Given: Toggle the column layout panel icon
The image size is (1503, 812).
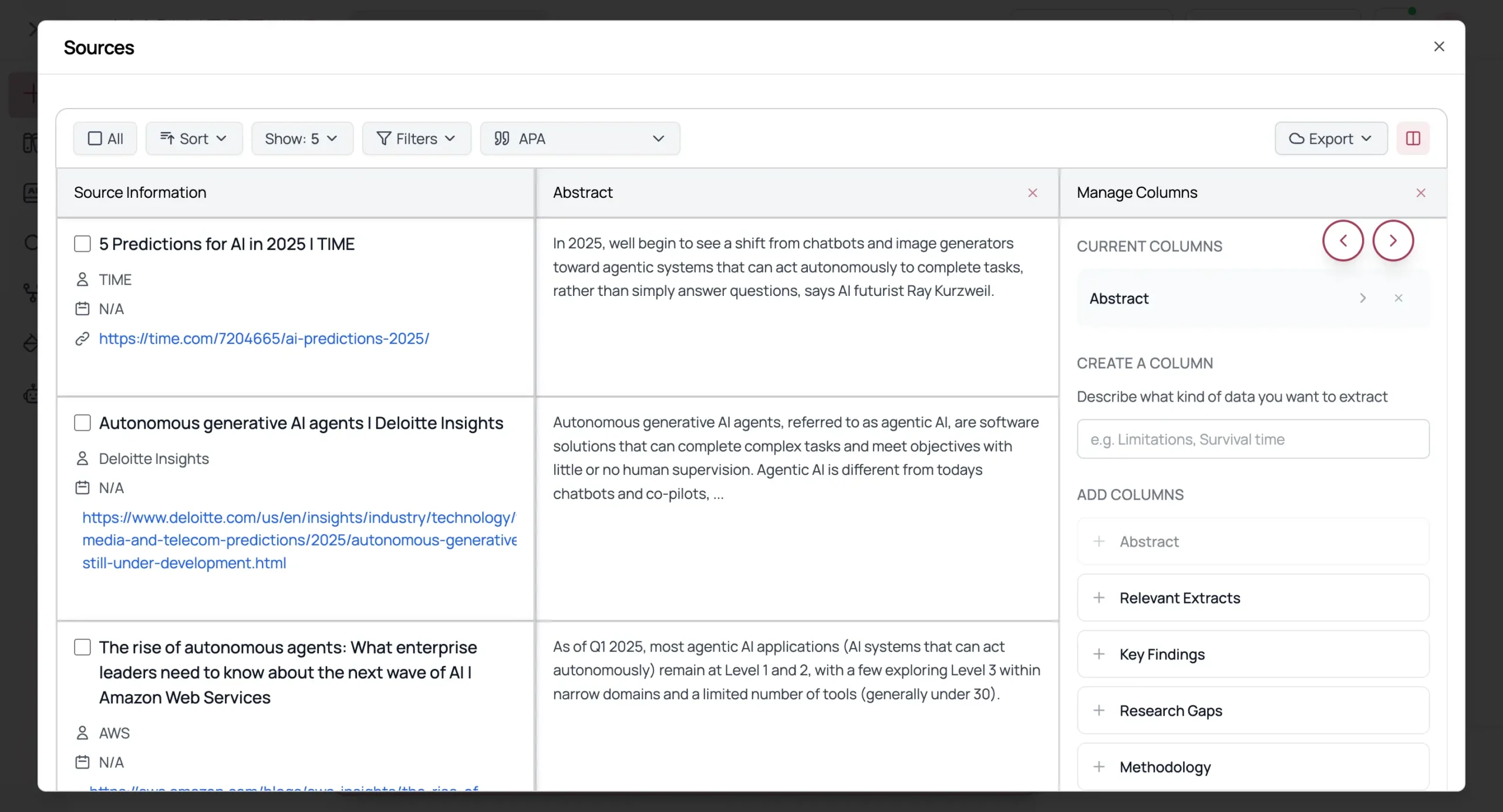Looking at the screenshot, I should click(x=1413, y=139).
